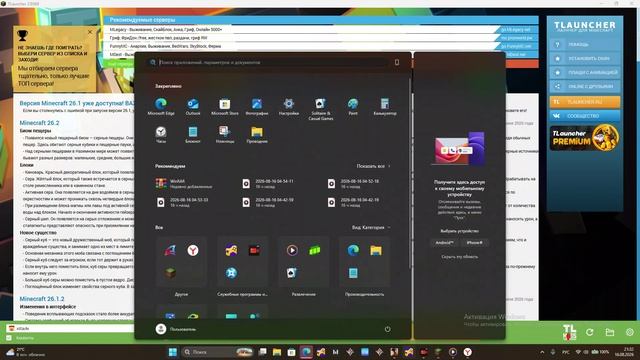Click TLauncher Premium banner

point(584,138)
